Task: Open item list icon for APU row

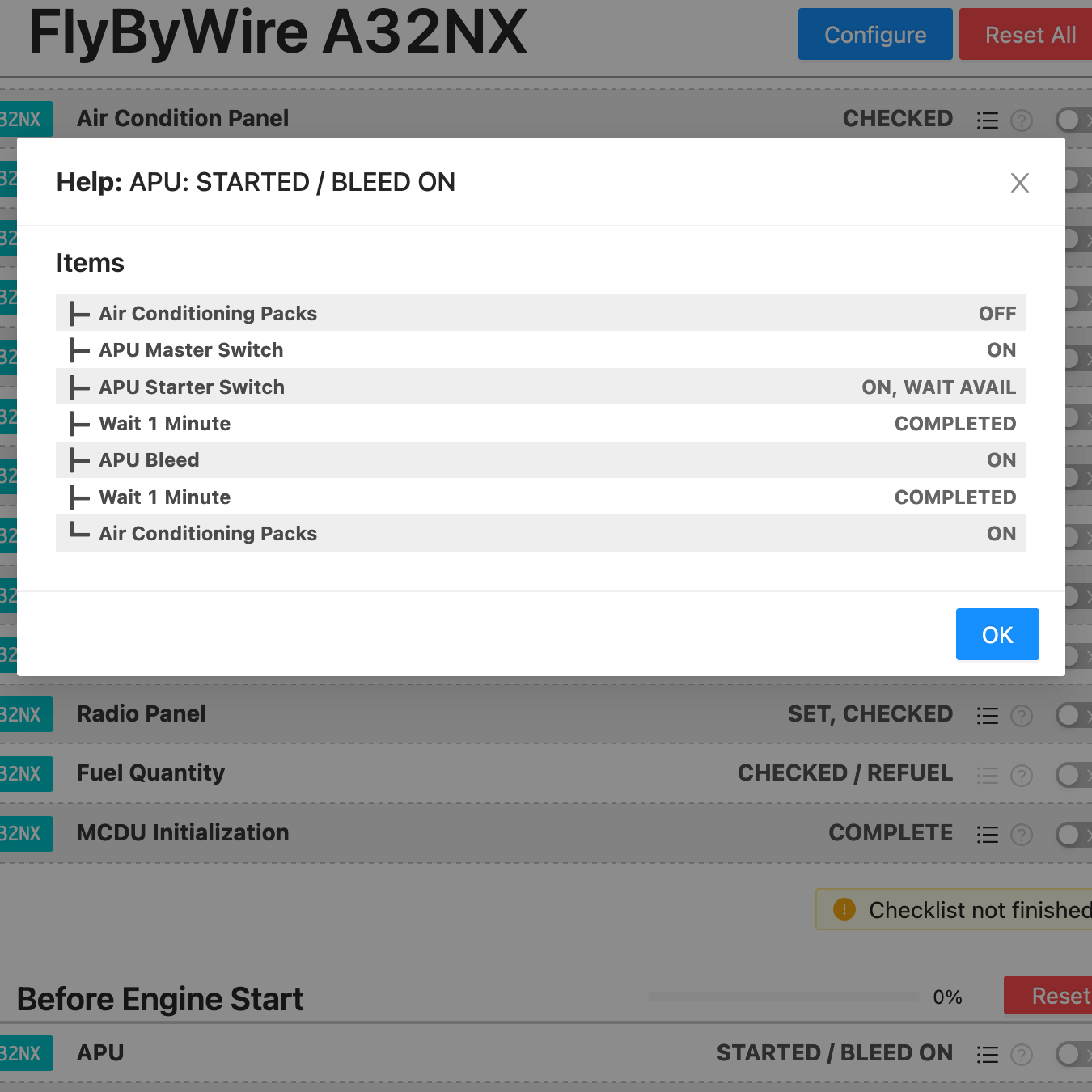Action: pos(988,1054)
